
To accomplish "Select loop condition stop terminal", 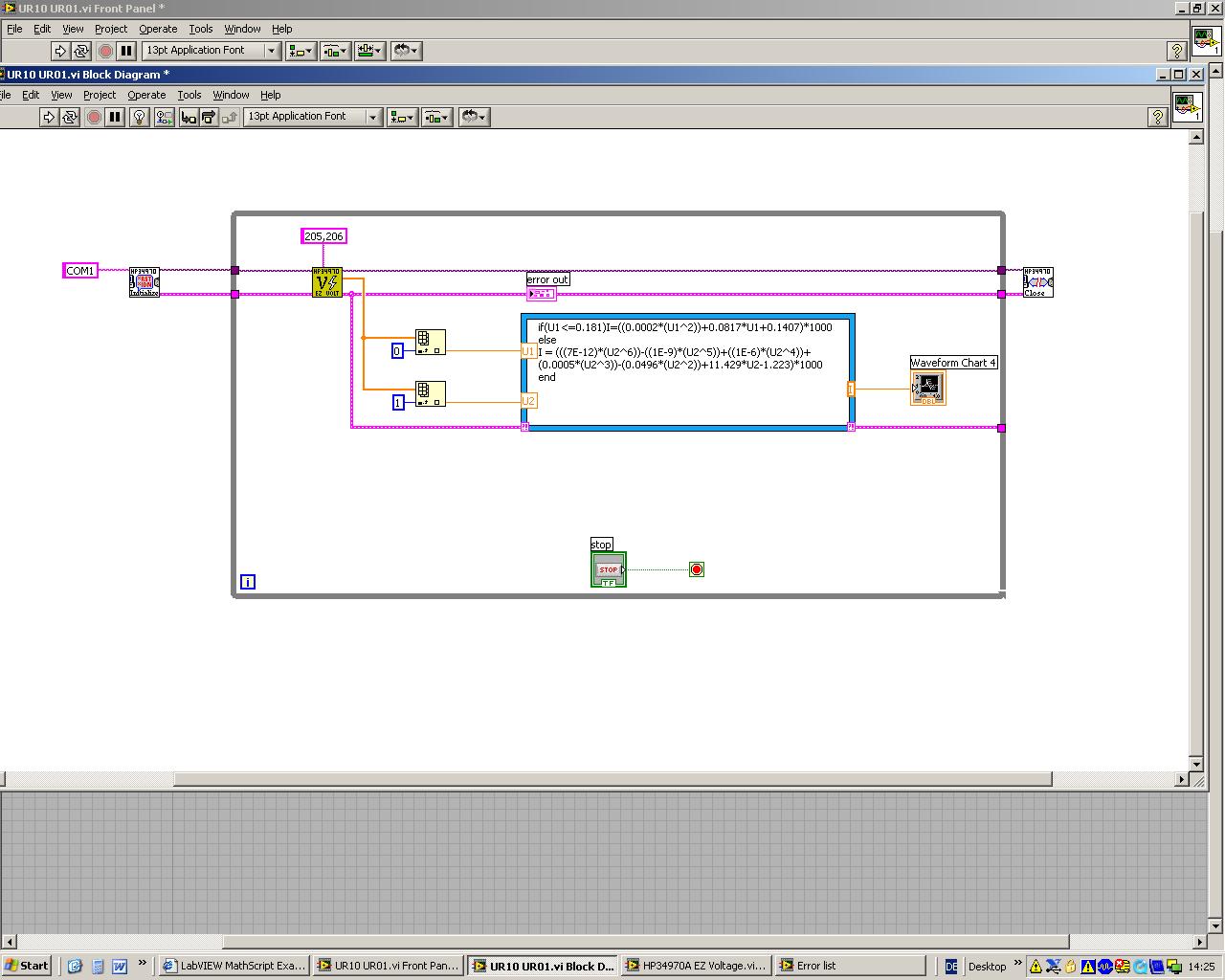I will click(697, 569).
